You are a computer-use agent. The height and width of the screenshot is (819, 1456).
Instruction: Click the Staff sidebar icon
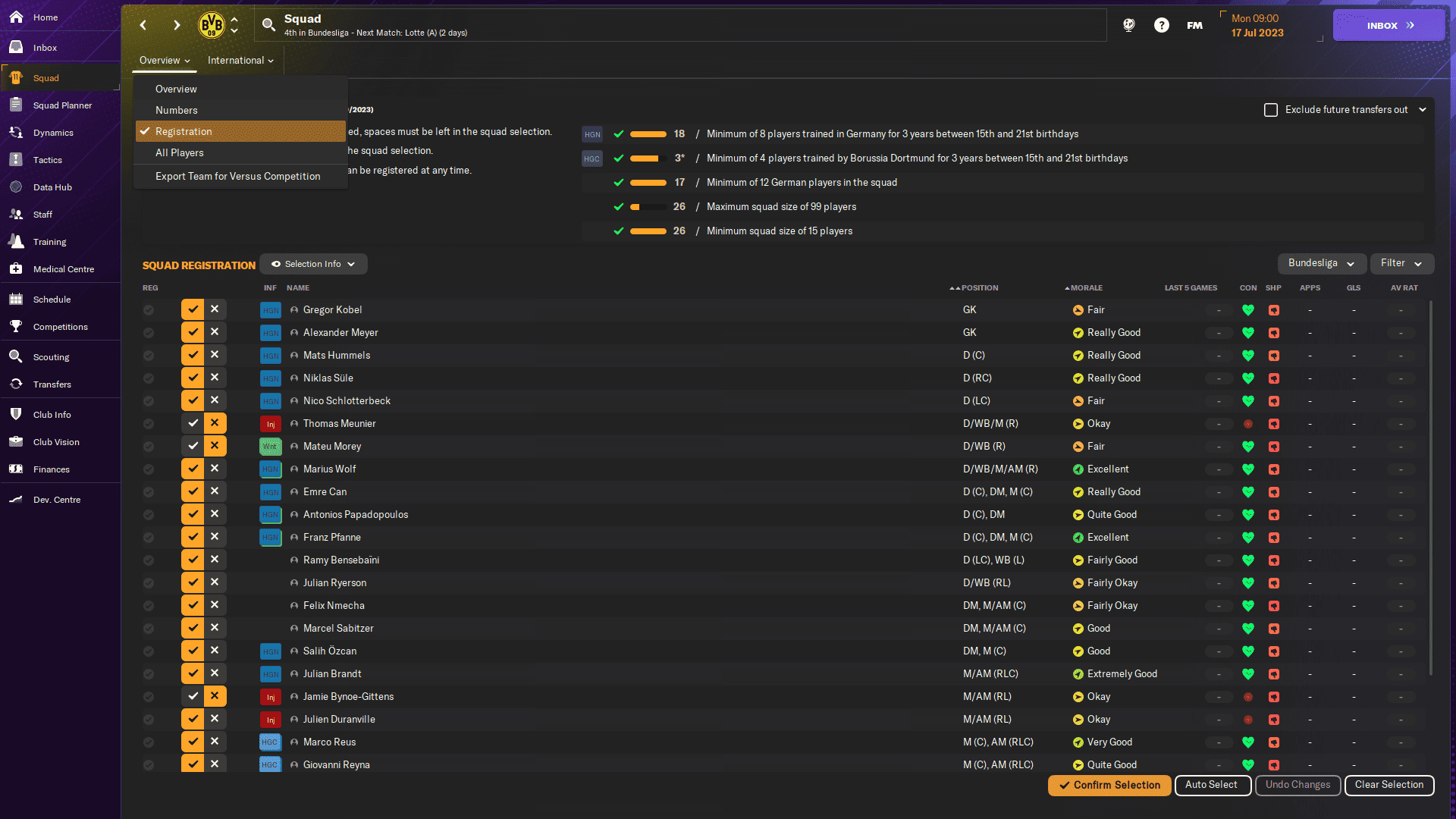click(x=16, y=214)
